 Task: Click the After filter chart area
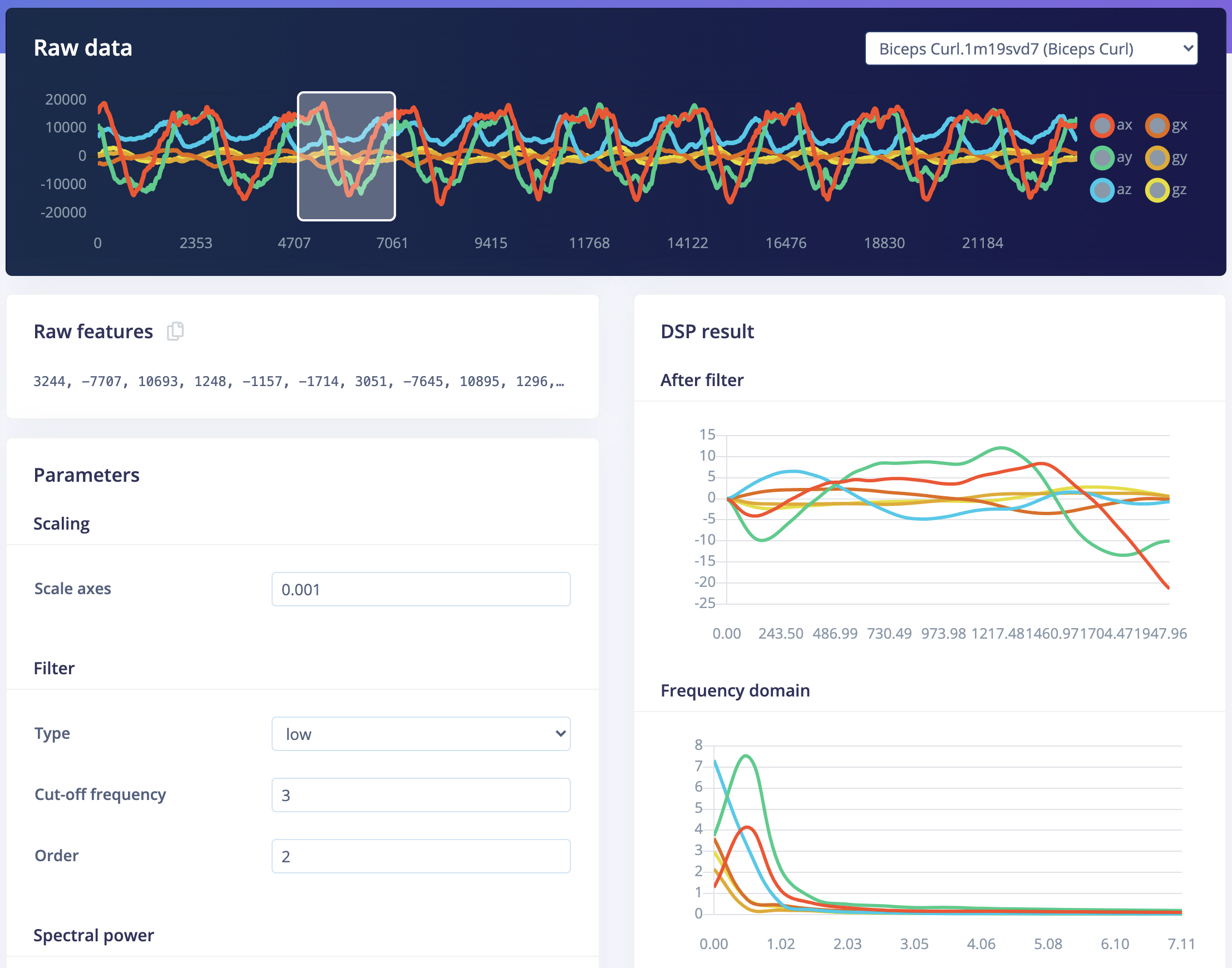(x=947, y=518)
